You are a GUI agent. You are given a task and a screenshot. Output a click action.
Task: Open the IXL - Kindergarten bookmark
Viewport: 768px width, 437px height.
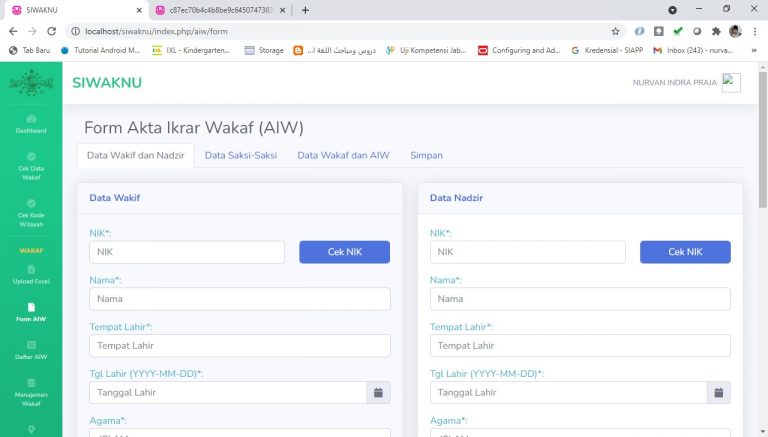(191, 50)
